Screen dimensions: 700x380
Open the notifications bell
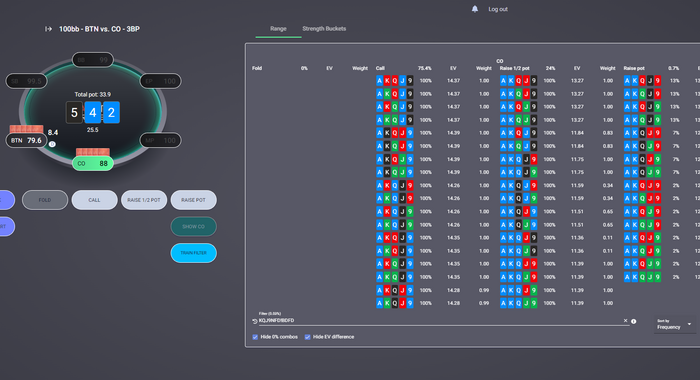(x=475, y=9)
